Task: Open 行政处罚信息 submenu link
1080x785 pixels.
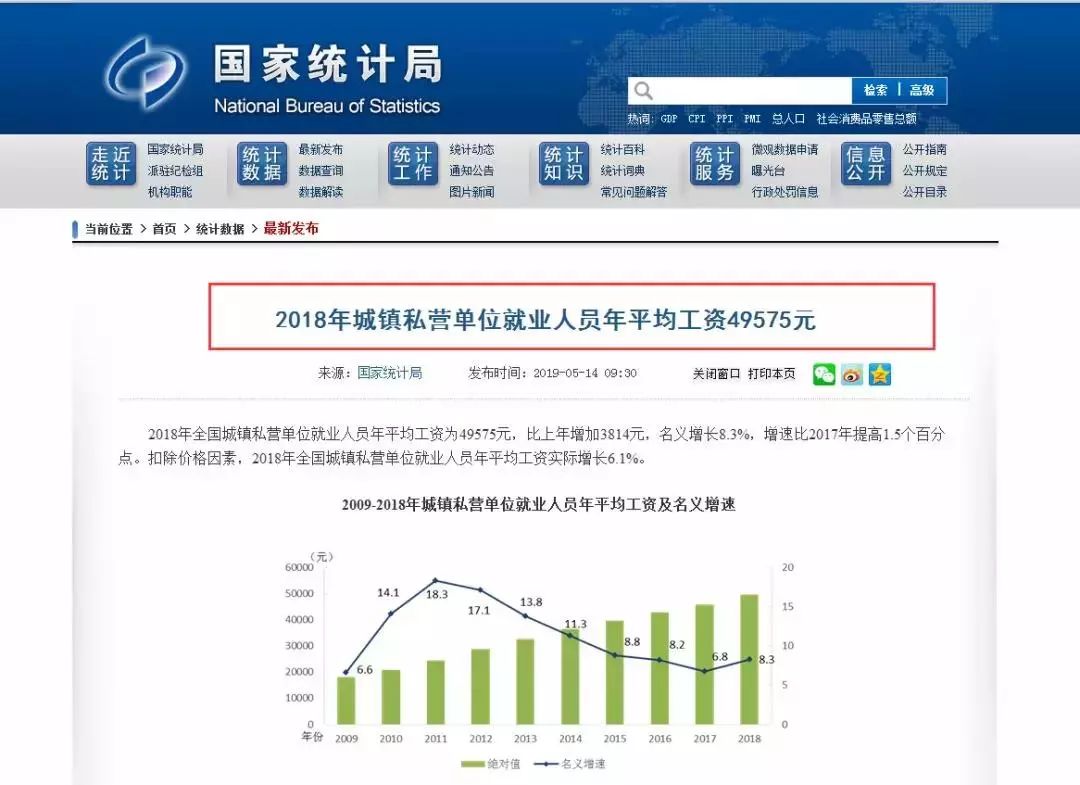Action: point(785,192)
